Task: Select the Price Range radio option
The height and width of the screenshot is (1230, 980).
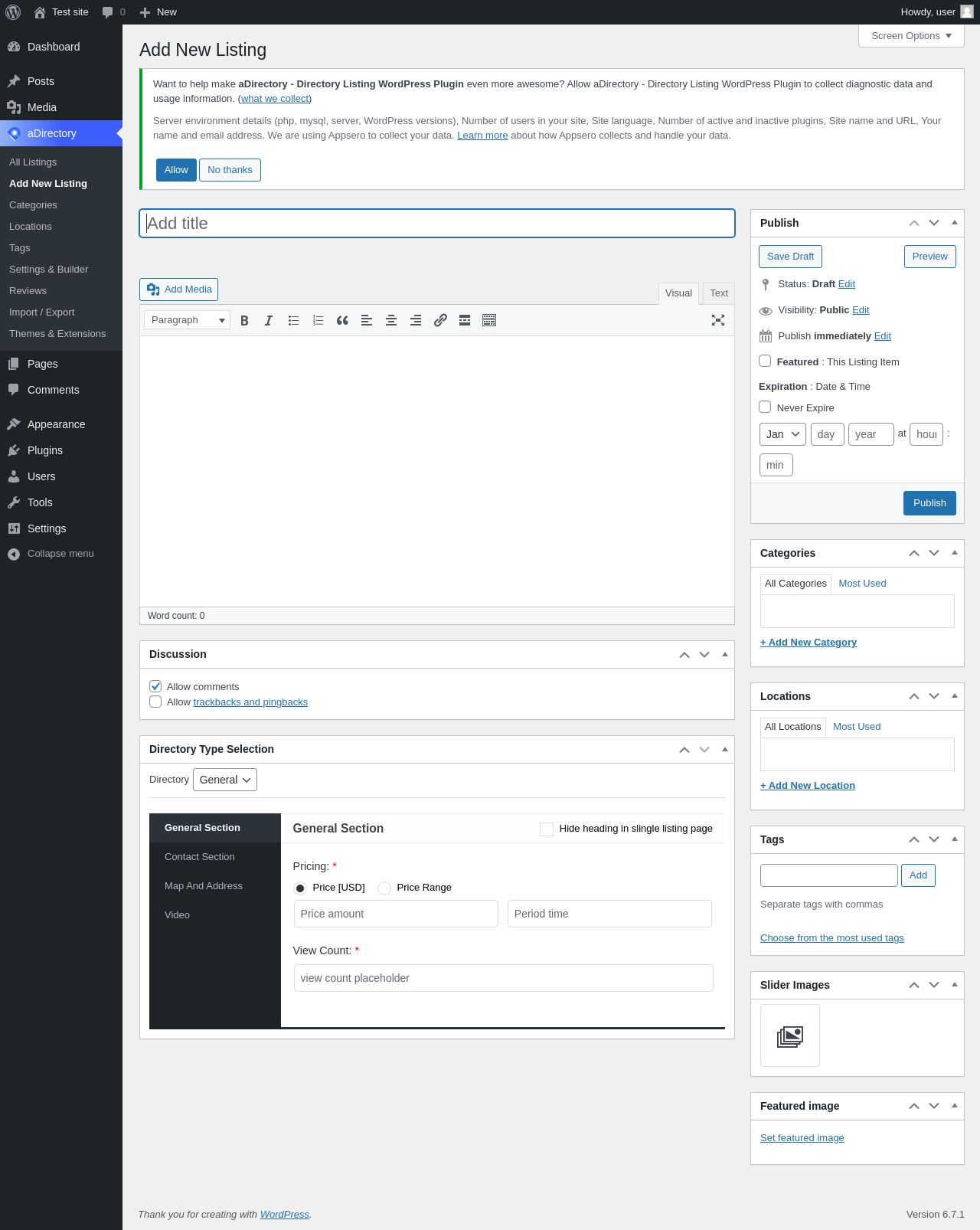Action: tap(384, 888)
